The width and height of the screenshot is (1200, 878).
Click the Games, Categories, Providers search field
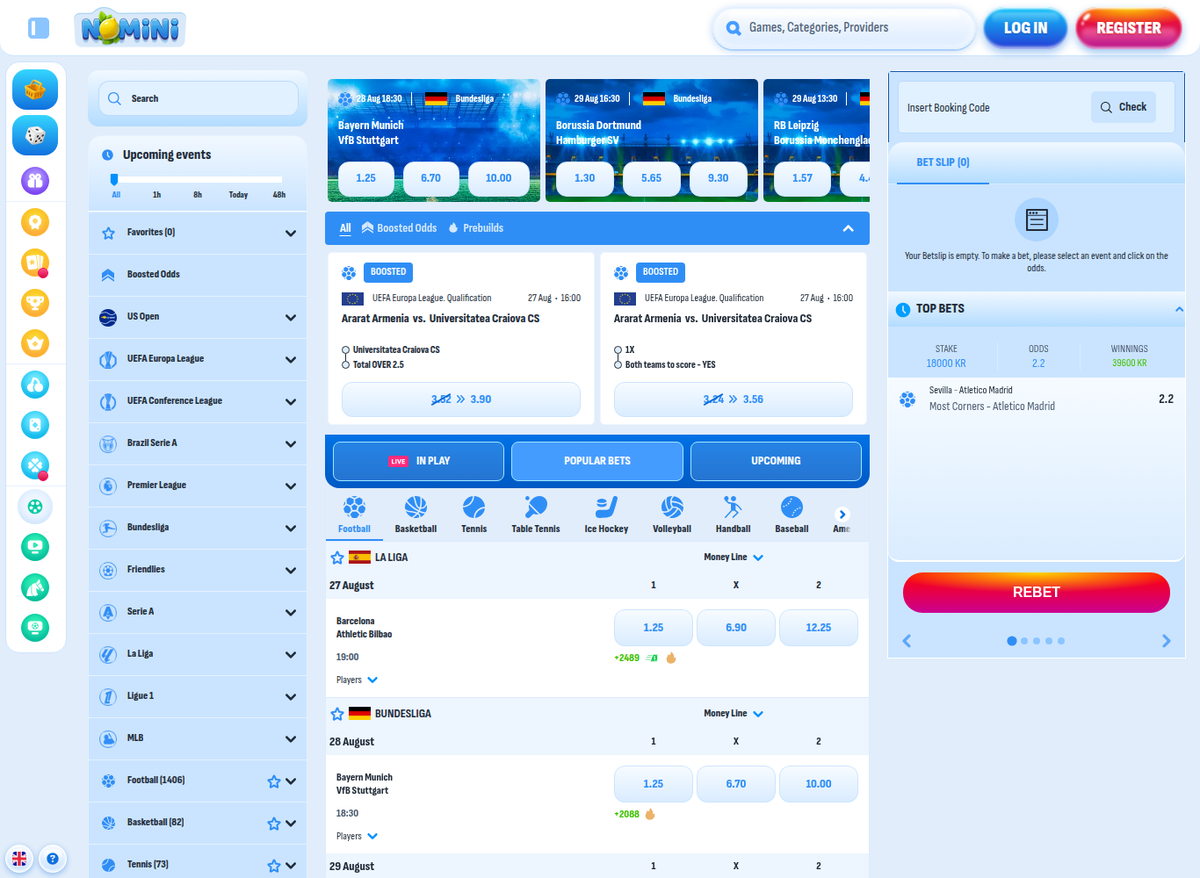(x=844, y=28)
